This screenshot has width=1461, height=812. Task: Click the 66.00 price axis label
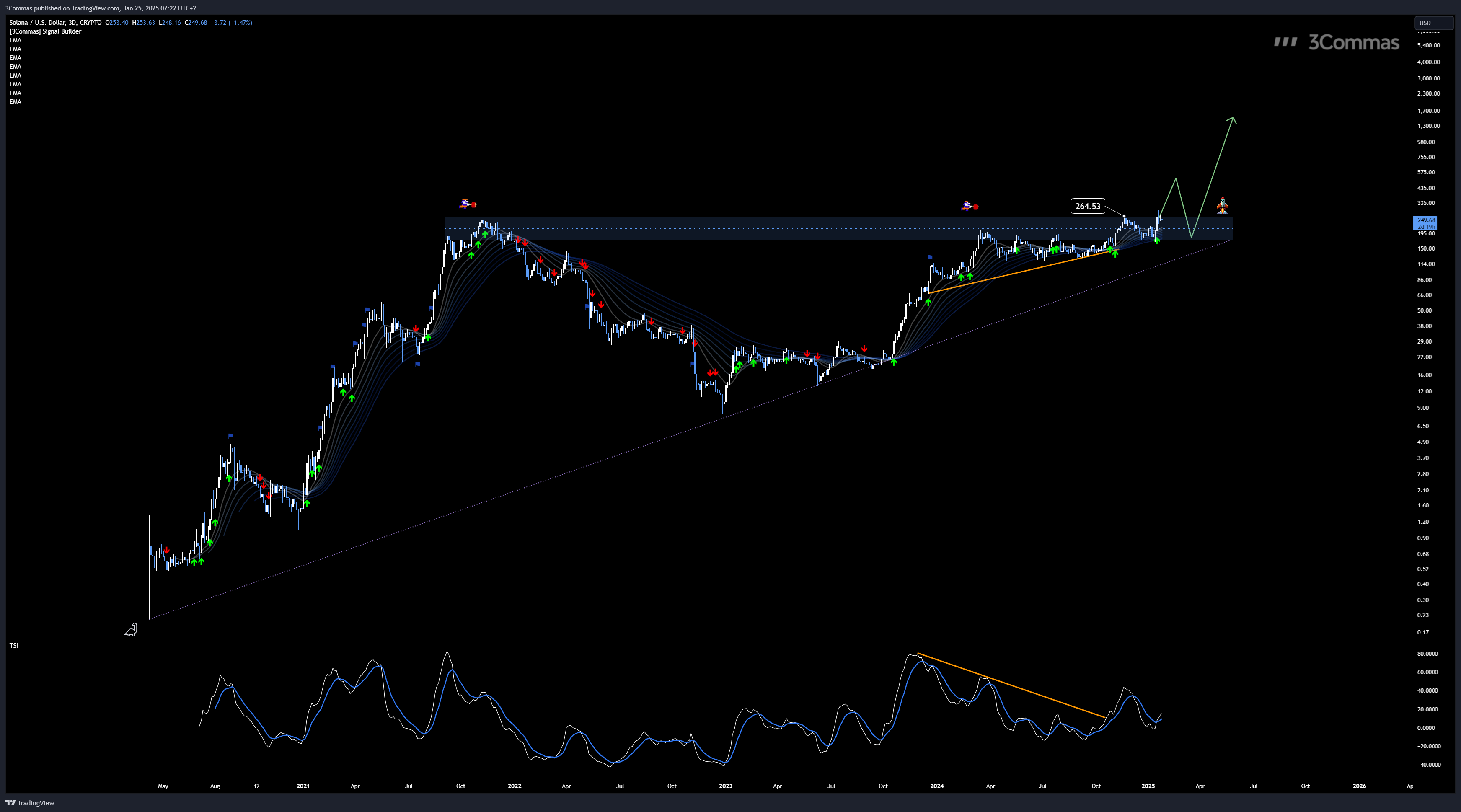click(x=1424, y=295)
